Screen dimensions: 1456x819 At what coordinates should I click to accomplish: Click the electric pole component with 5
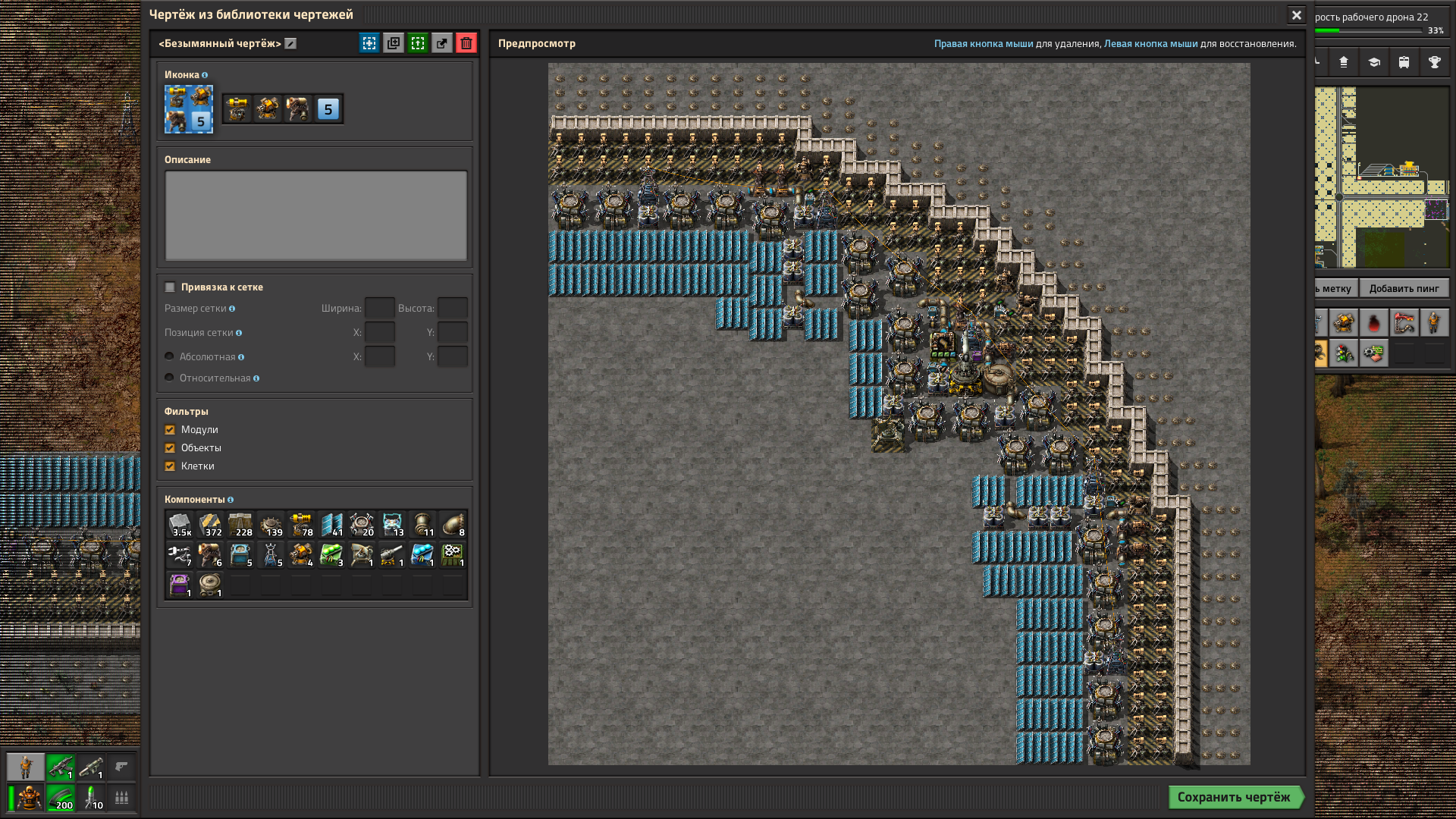click(271, 555)
